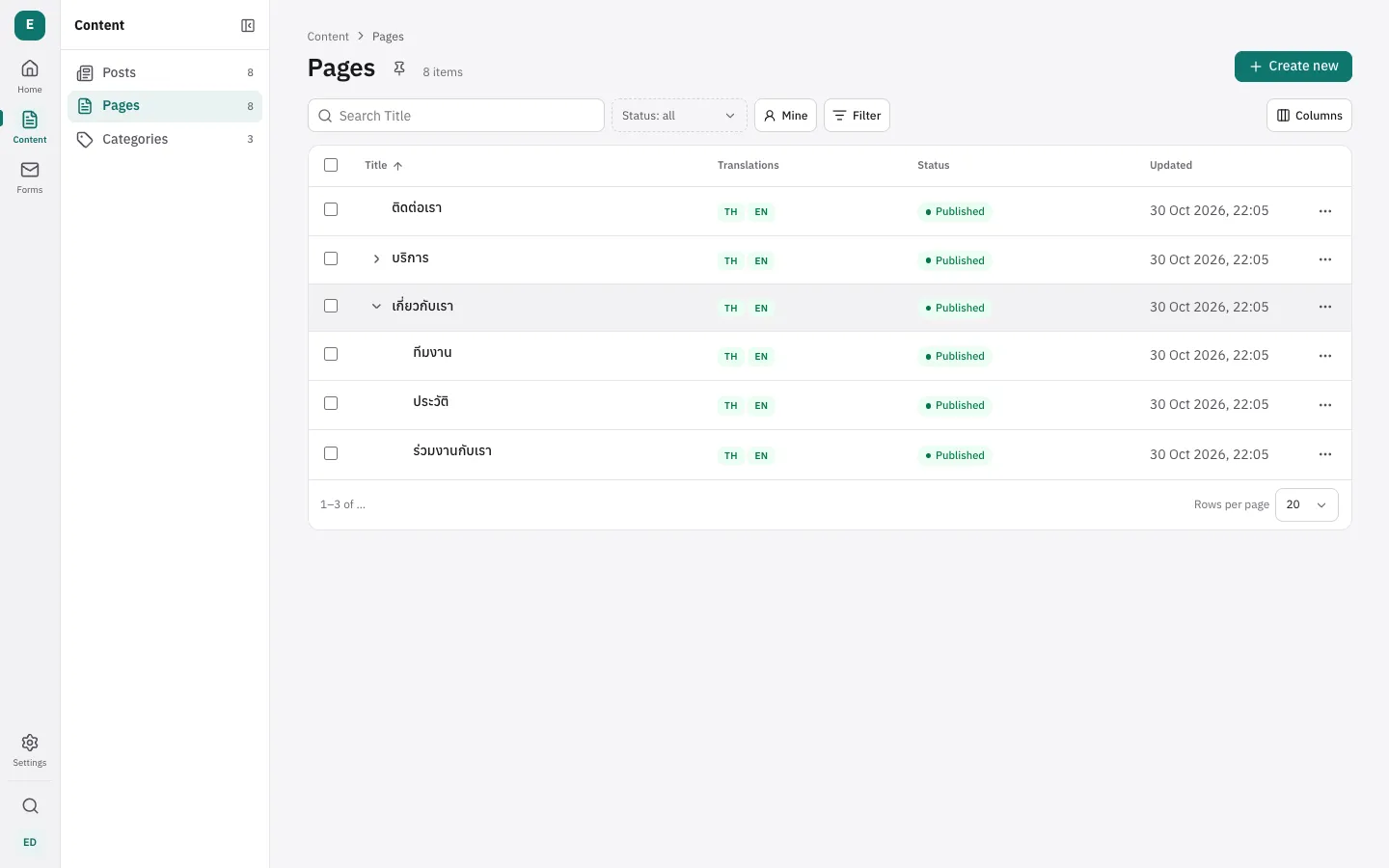This screenshot has width=1389, height=868.
Task: Click the EN translation badge for ทีมงาน
Action: [761, 357]
